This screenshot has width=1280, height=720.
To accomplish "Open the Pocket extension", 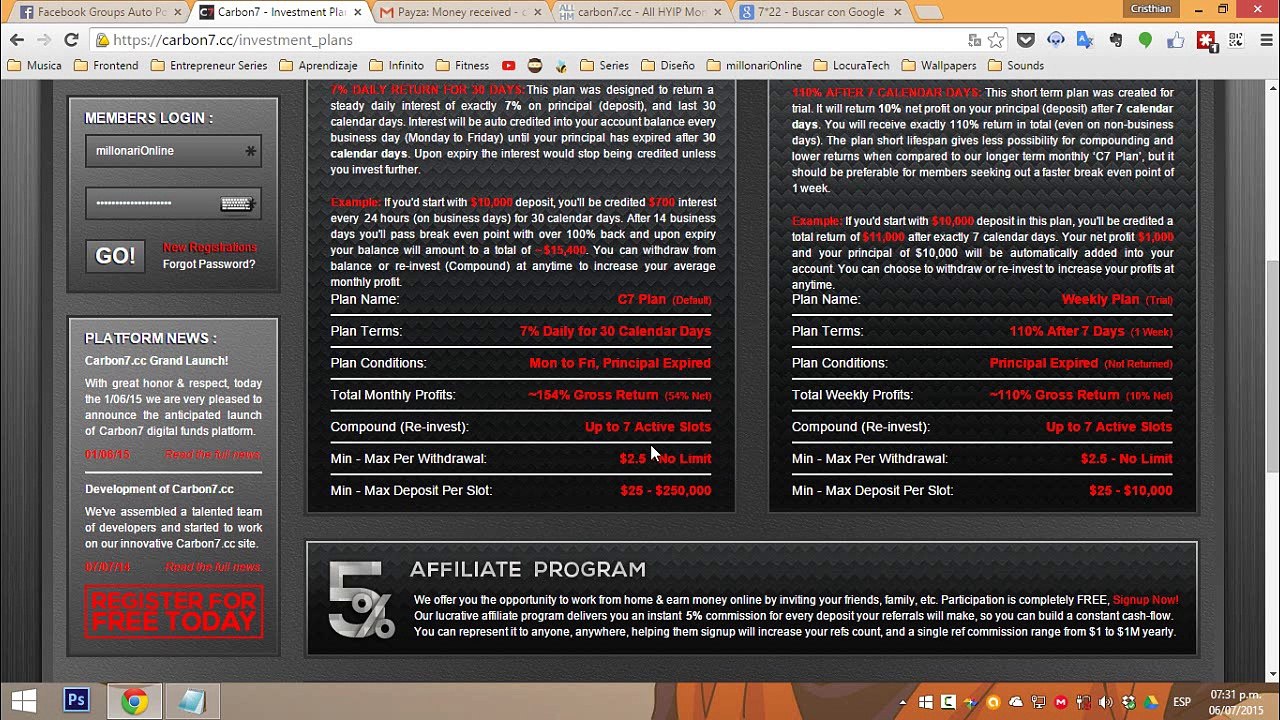I will (1025, 40).
